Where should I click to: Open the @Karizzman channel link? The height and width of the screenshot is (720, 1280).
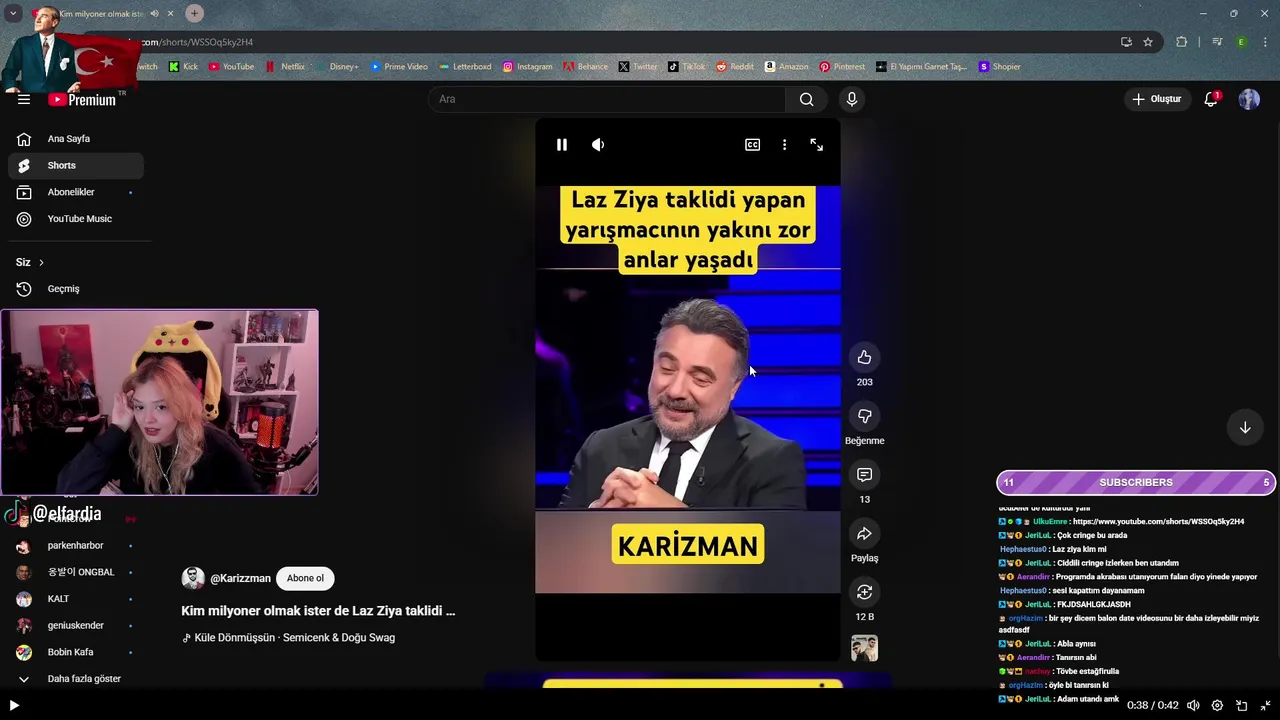[240, 578]
